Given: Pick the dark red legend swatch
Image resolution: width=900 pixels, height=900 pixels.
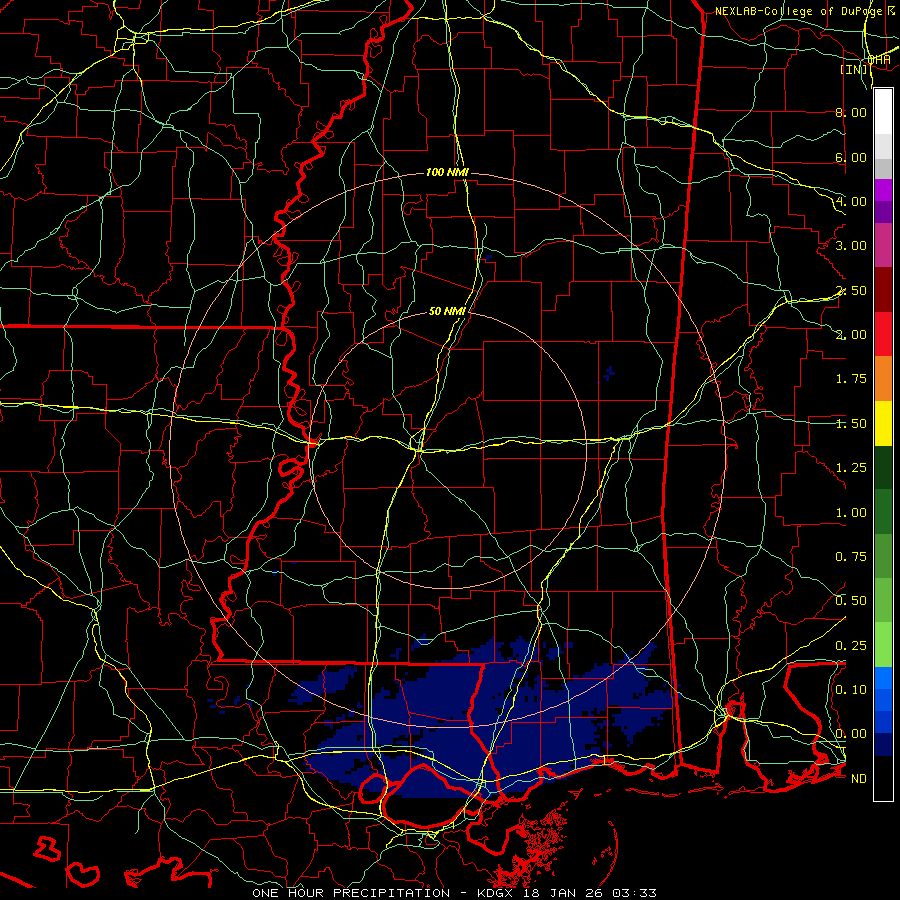Looking at the screenshot, I should pos(883,290).
